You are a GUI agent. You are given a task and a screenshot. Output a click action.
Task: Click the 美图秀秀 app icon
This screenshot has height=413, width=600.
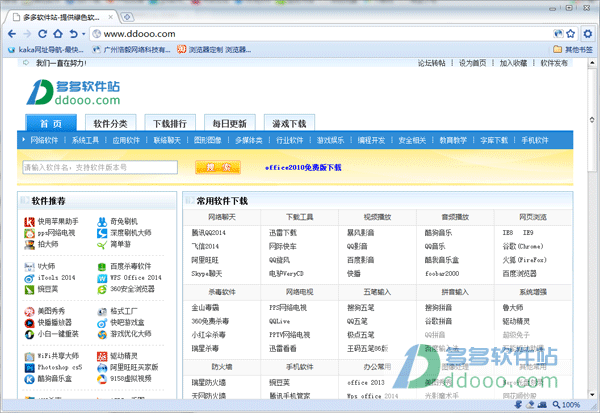click(29, 312)
